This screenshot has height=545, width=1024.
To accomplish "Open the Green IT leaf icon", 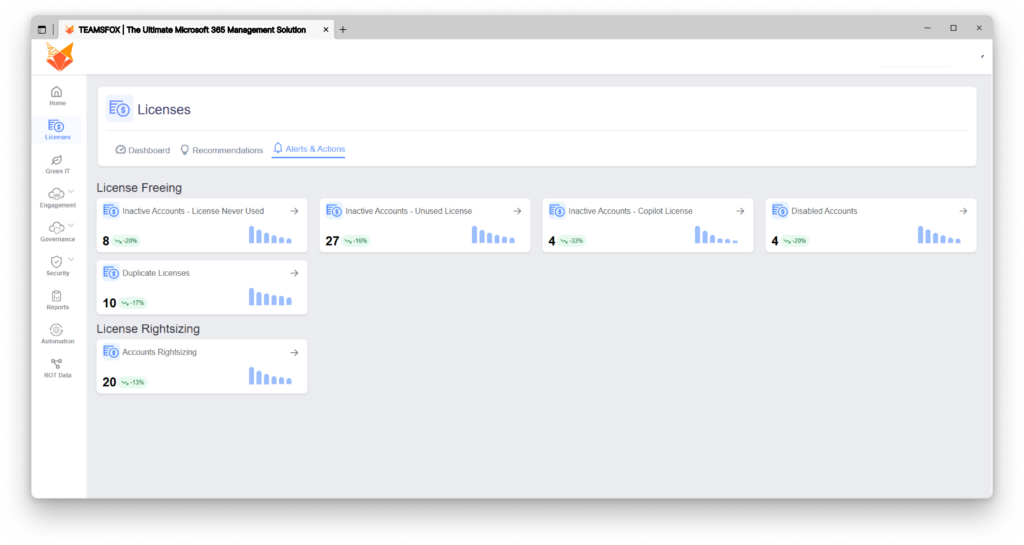I will [x=57, y=160].
